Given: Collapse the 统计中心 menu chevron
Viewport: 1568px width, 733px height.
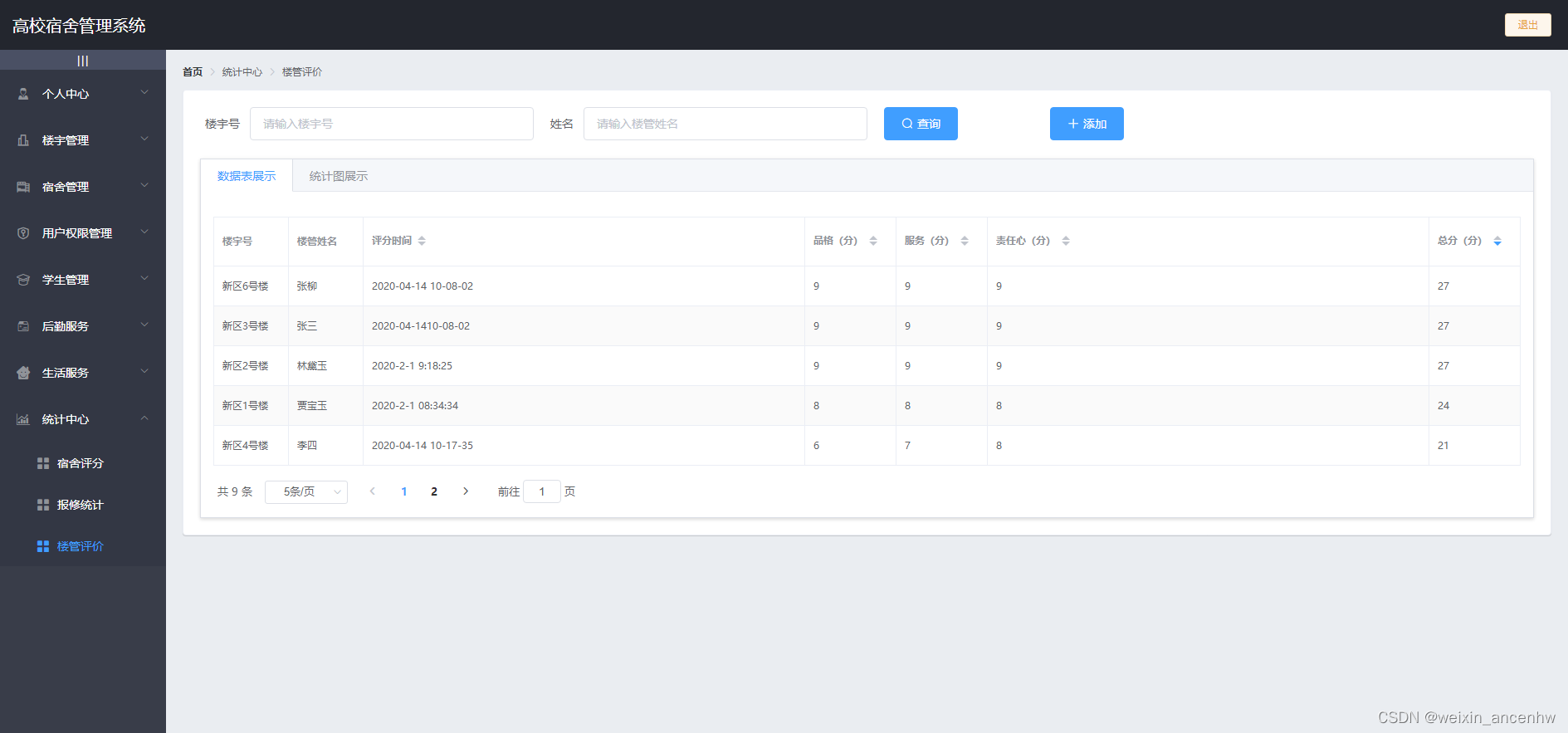Looking at the screenshot, I should (144, 418).
